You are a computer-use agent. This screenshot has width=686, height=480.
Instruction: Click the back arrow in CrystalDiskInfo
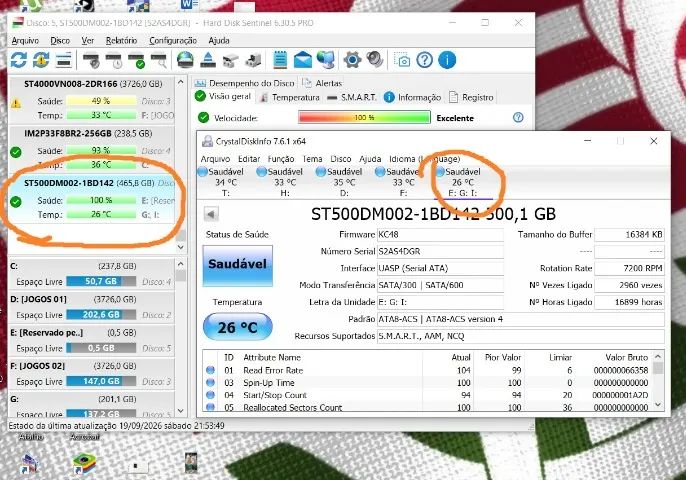(x=211, y=214)
